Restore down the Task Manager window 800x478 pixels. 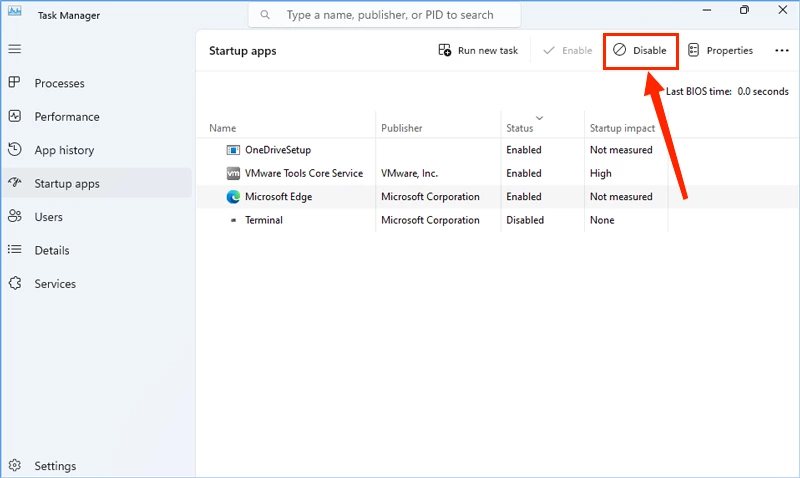(744, 10)
